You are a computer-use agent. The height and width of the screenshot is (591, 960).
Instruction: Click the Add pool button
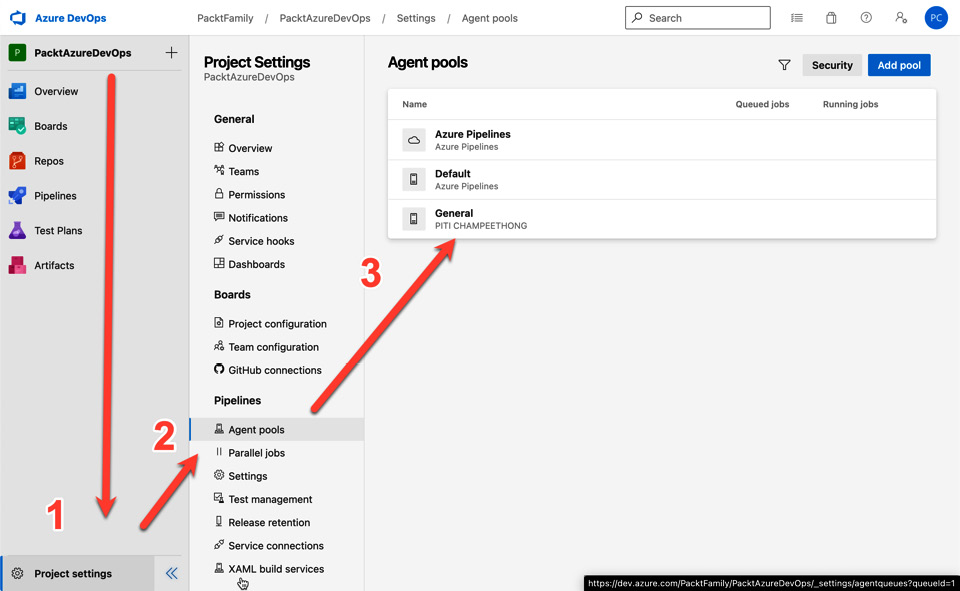pyautogui.click(x=899, y=65)
